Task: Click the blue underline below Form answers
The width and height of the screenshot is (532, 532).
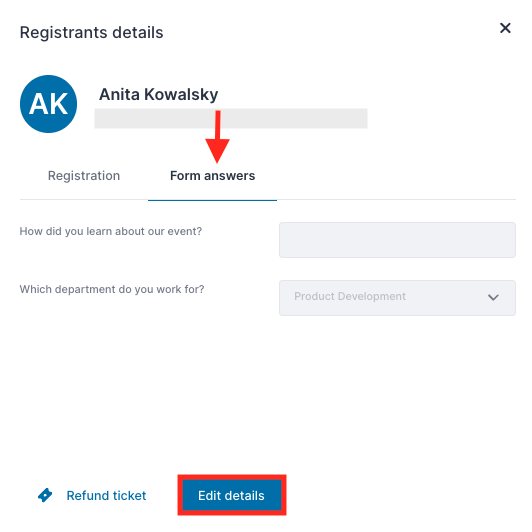Action: point(212,200)
